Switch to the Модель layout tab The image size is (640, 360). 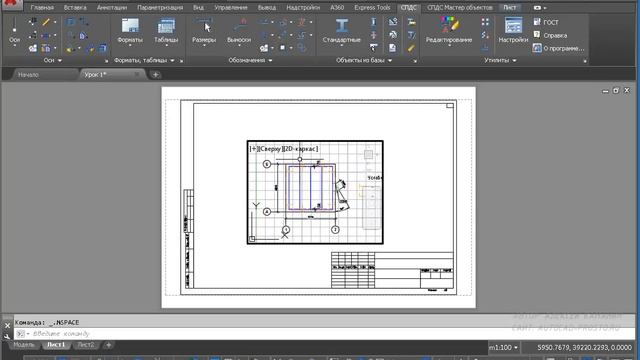[24, 345]
